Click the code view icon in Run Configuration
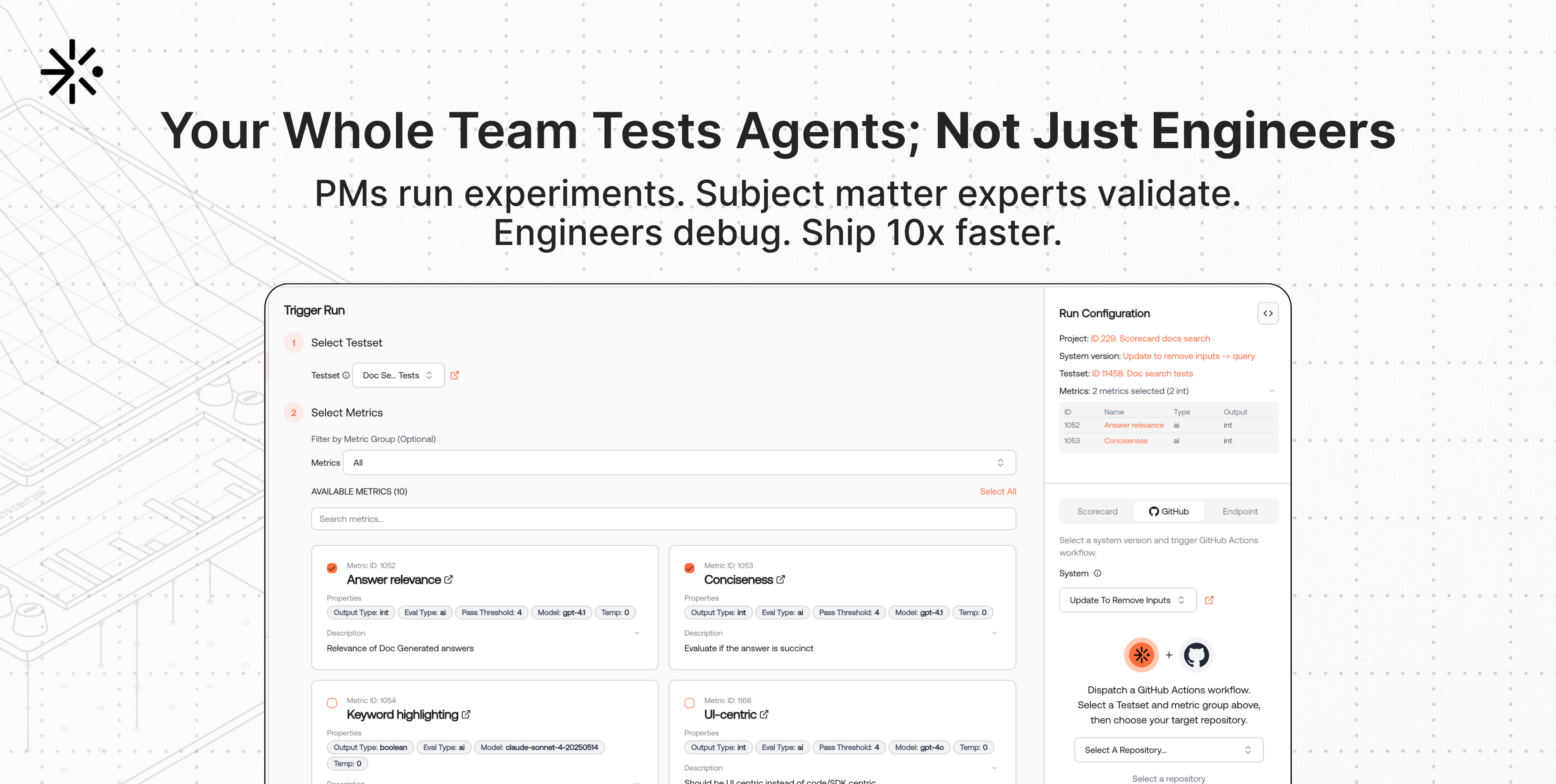This screenshot has width=1556, height=784. pyautogui.click(x=1267, y=314)
